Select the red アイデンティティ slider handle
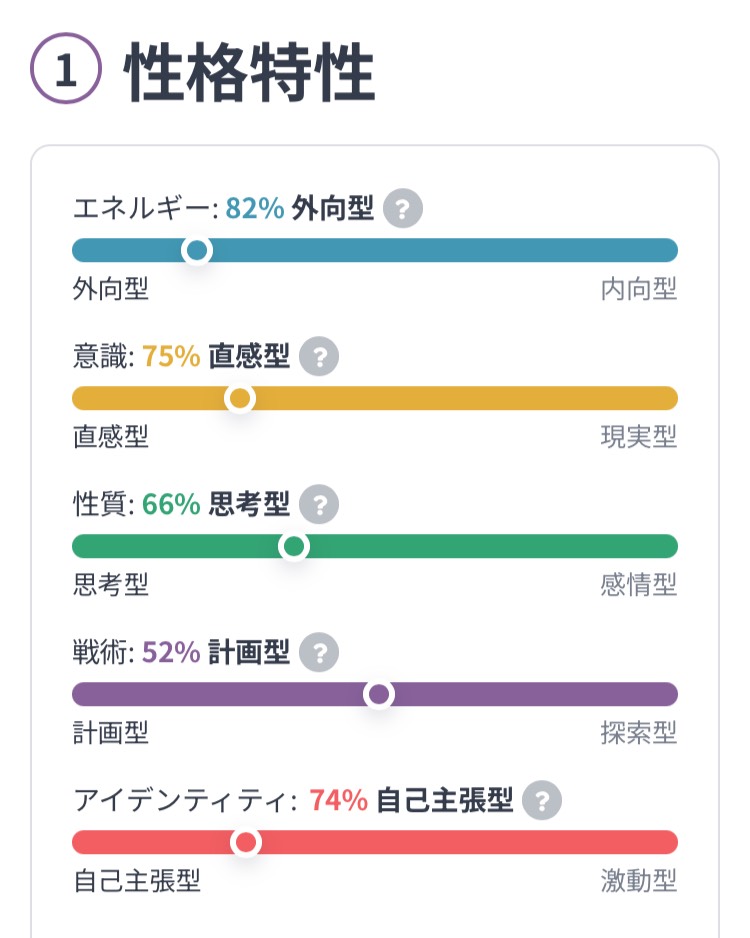The width and height of the screenshot is (750, 938). pyautogui.click(x=246, y=842)
